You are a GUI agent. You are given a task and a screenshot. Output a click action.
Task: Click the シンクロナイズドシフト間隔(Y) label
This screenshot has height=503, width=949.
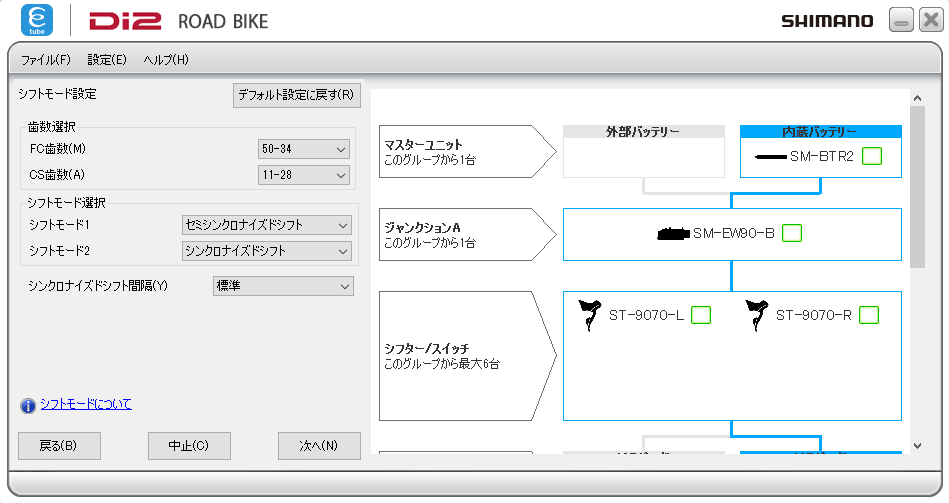[98, 286]
